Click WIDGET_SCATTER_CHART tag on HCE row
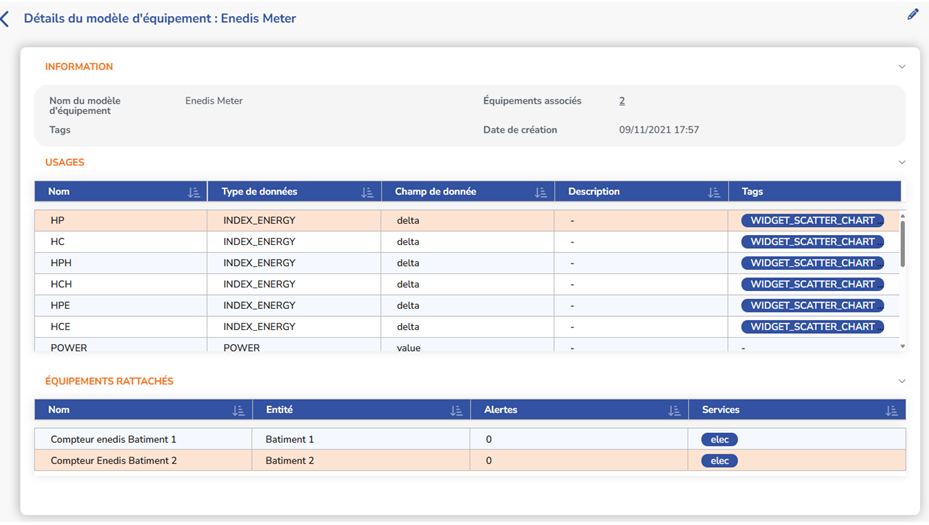This screenshot has height=525, width=929. 812,327
